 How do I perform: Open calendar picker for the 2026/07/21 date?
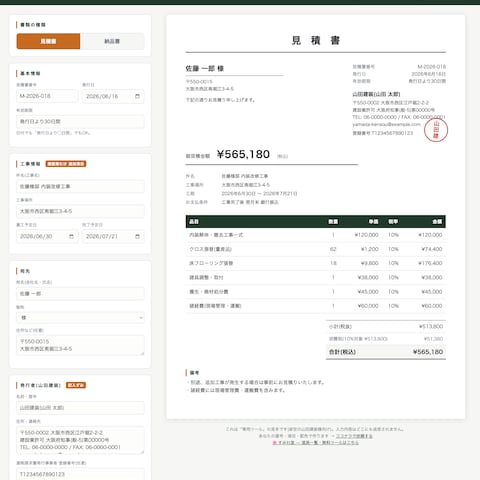point(137,236)
